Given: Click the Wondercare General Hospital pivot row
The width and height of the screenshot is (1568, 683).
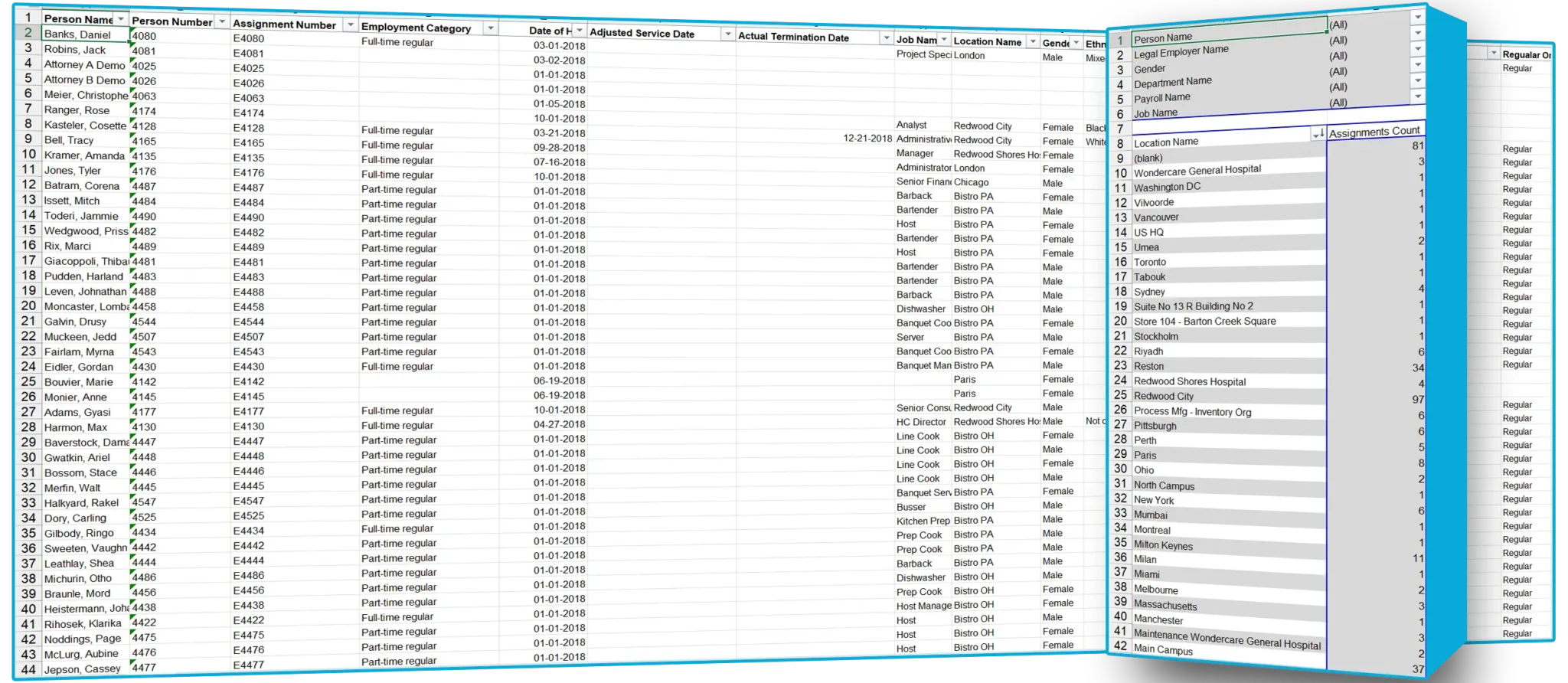Looking at the screenshot, I should 1197,171.
